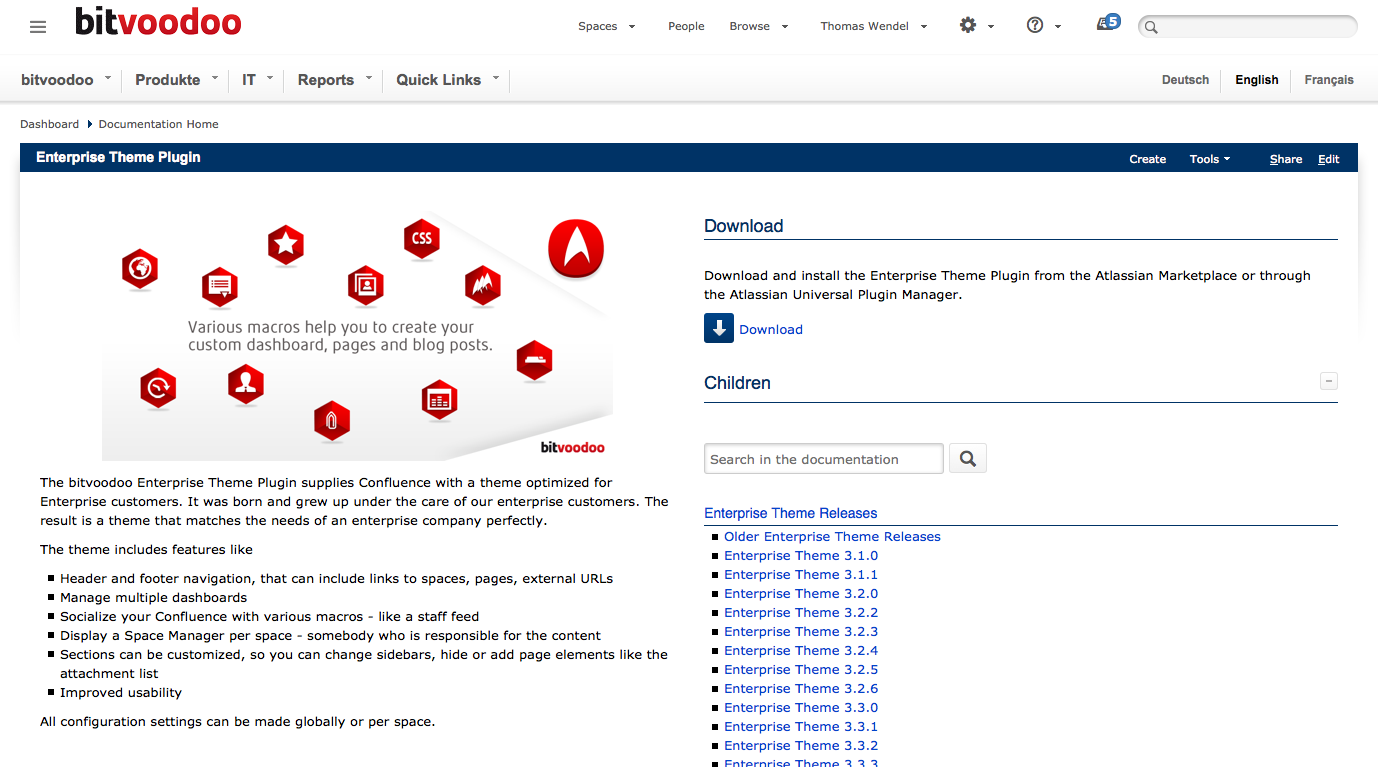Select People in the top navigation
Viewport: 1378px width, 767px height.
686,26
